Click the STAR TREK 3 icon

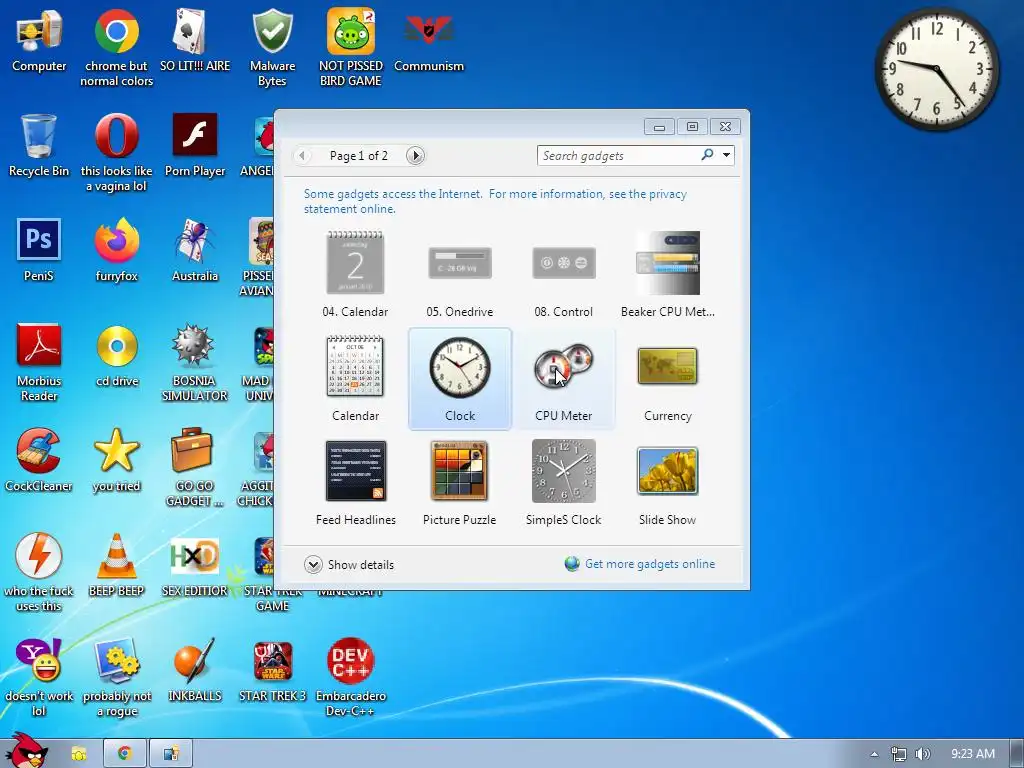point(272,670)
